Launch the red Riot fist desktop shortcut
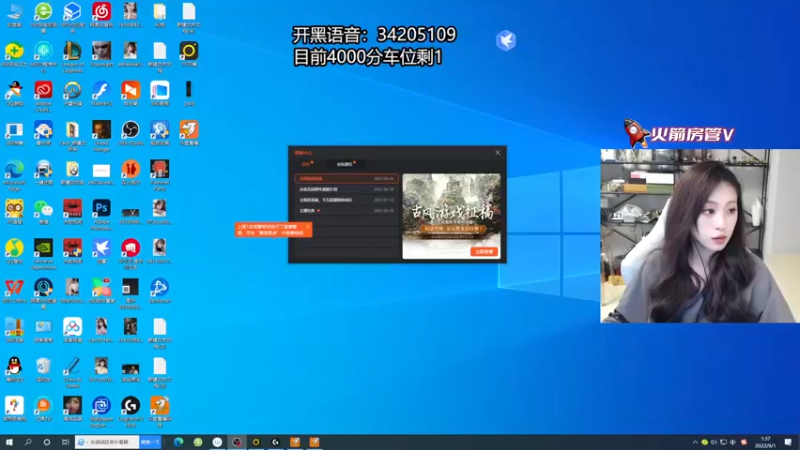 tap(131, 254)
